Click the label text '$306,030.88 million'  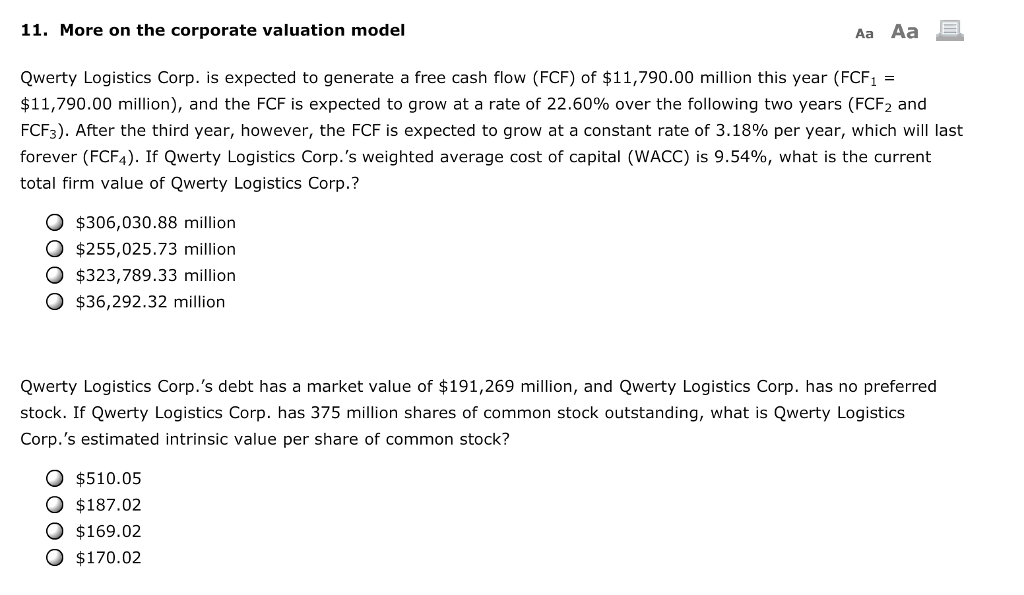tap(155, 222)
